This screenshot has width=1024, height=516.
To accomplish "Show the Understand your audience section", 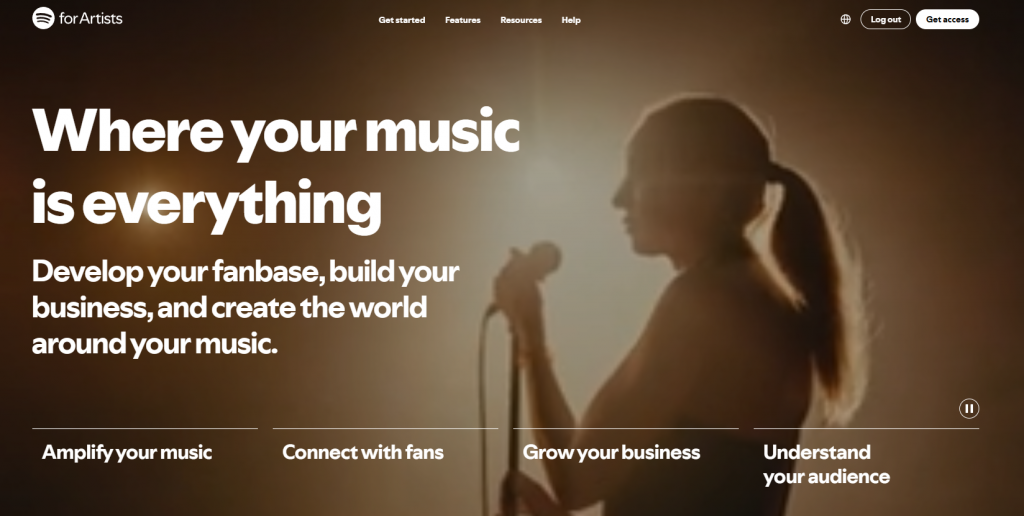I will [x=826, y=464].
